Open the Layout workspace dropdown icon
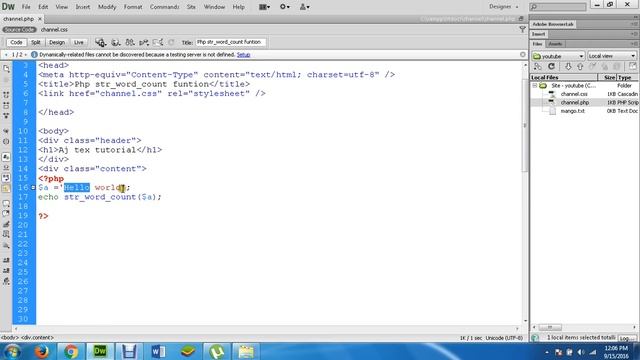The width and height of the screenshot is (640, 360). coord(264,7)
